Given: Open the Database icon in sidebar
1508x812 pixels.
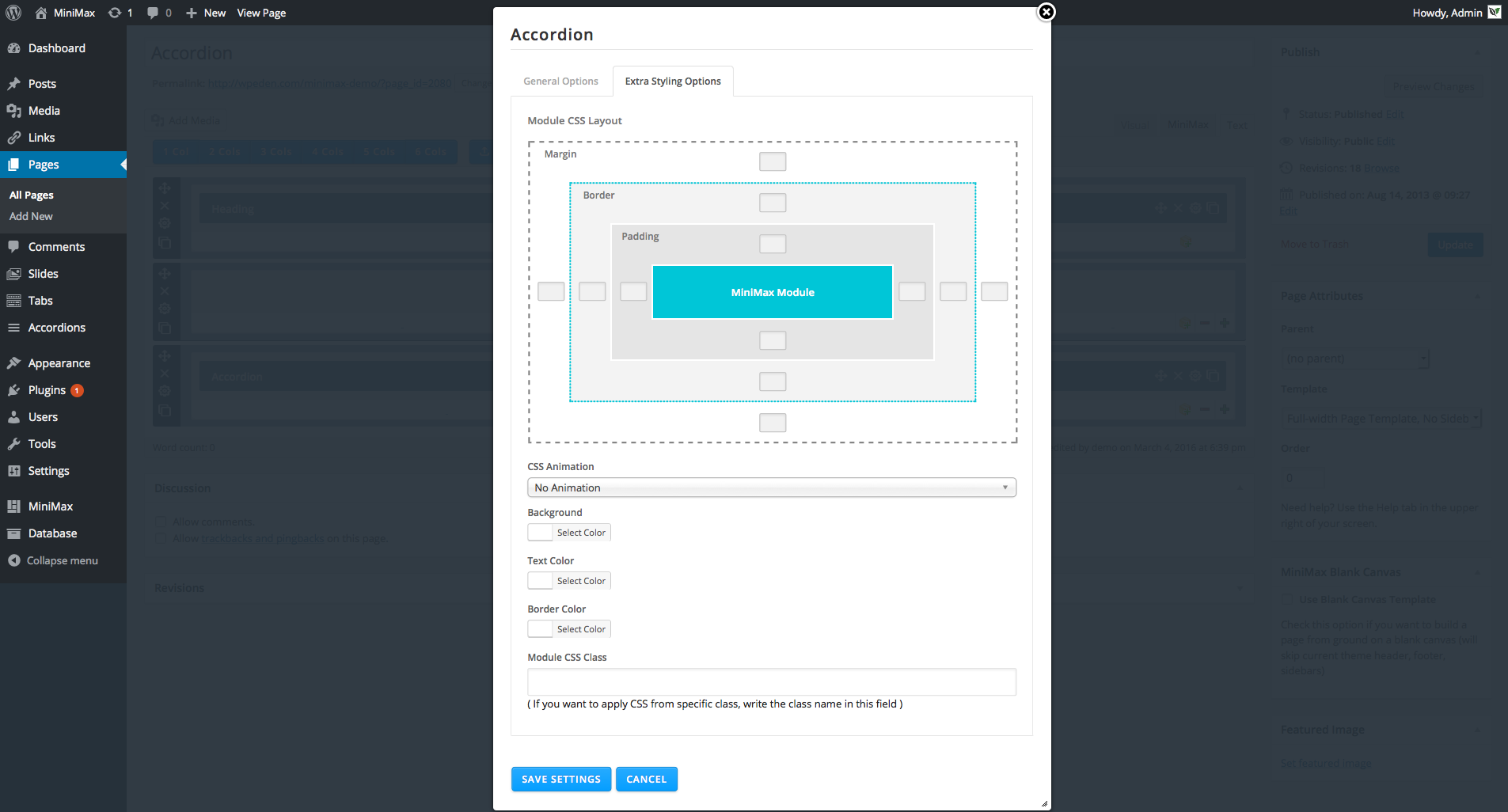Looking at the screenshot, I should 13,533.
